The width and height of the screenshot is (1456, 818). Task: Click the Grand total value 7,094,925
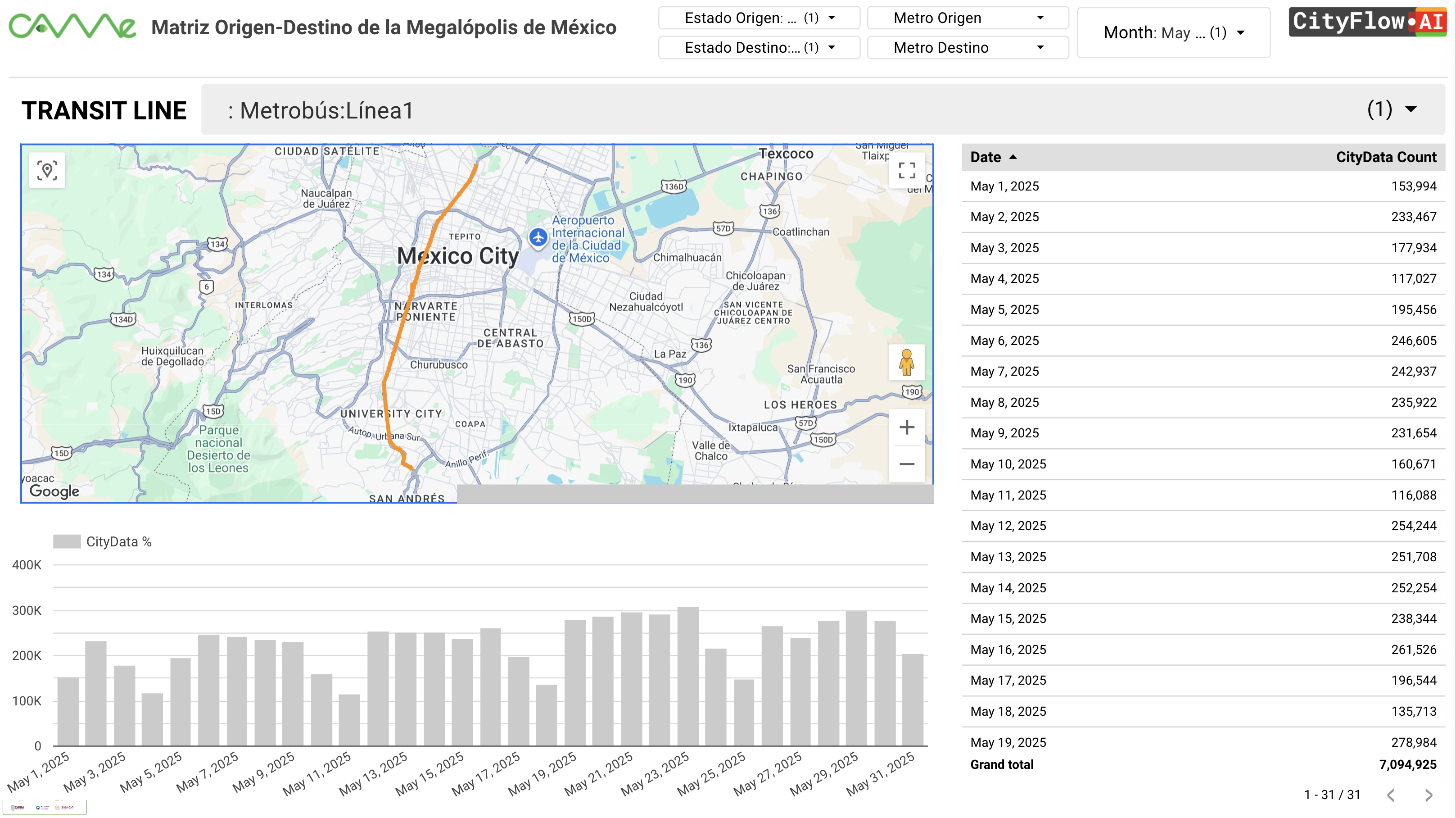coord(1407,764)
